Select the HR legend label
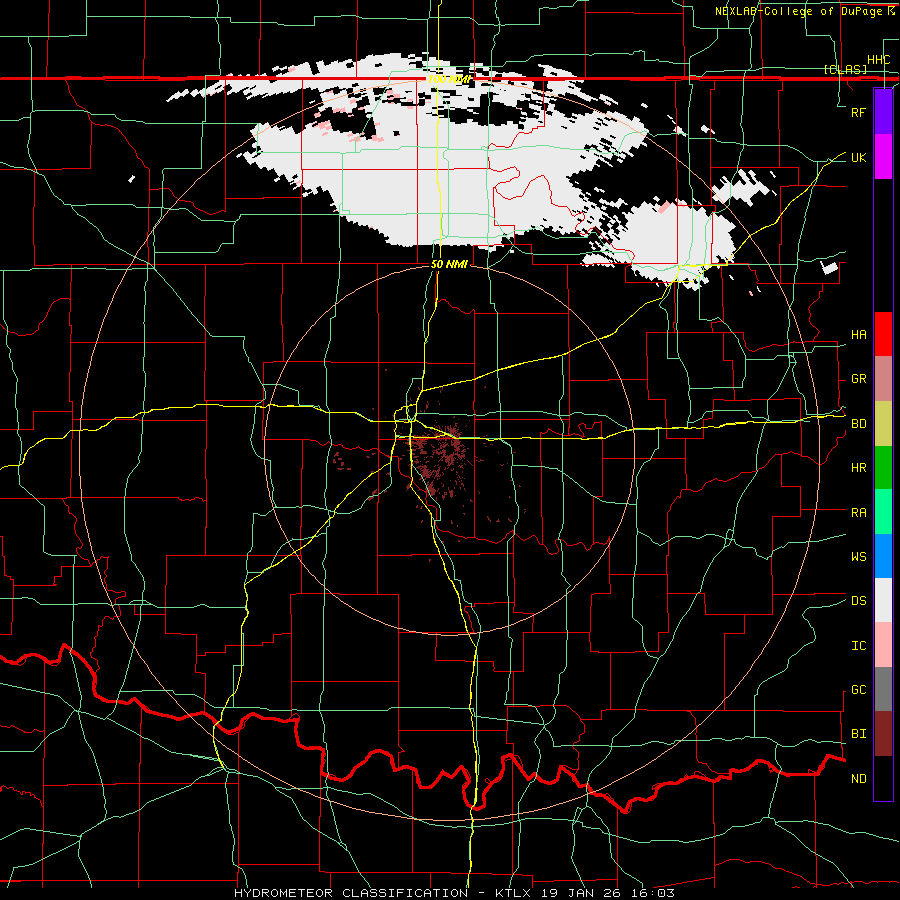 tap(858, 468)
